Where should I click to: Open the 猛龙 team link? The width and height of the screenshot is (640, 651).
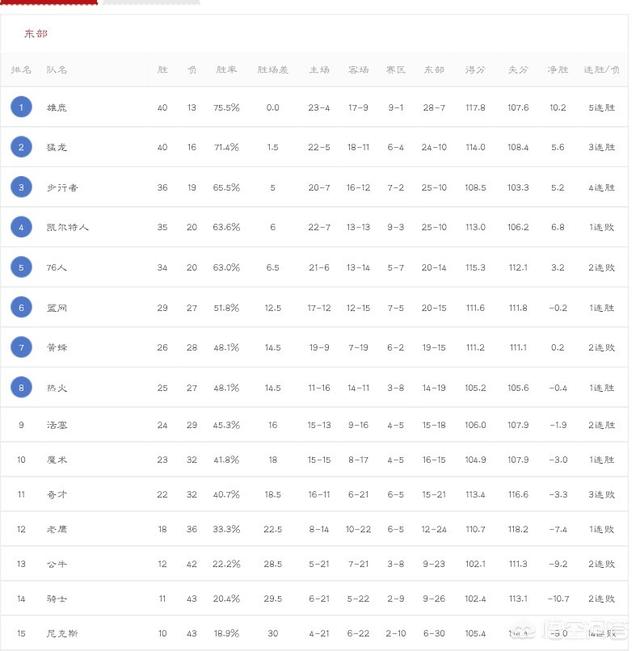[x=56, y=147]
